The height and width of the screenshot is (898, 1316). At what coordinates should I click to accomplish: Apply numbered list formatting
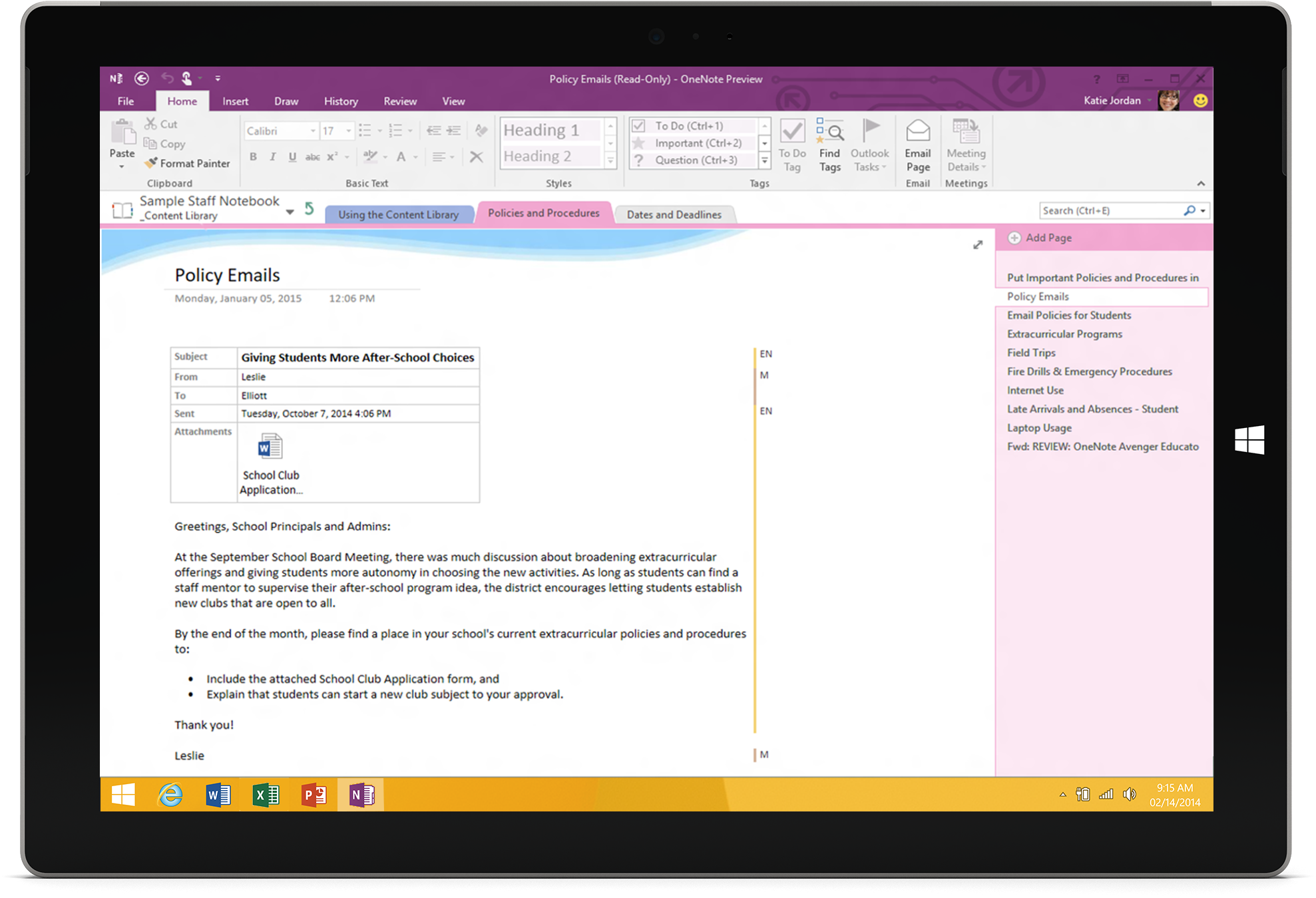click(x=395, y=130)
